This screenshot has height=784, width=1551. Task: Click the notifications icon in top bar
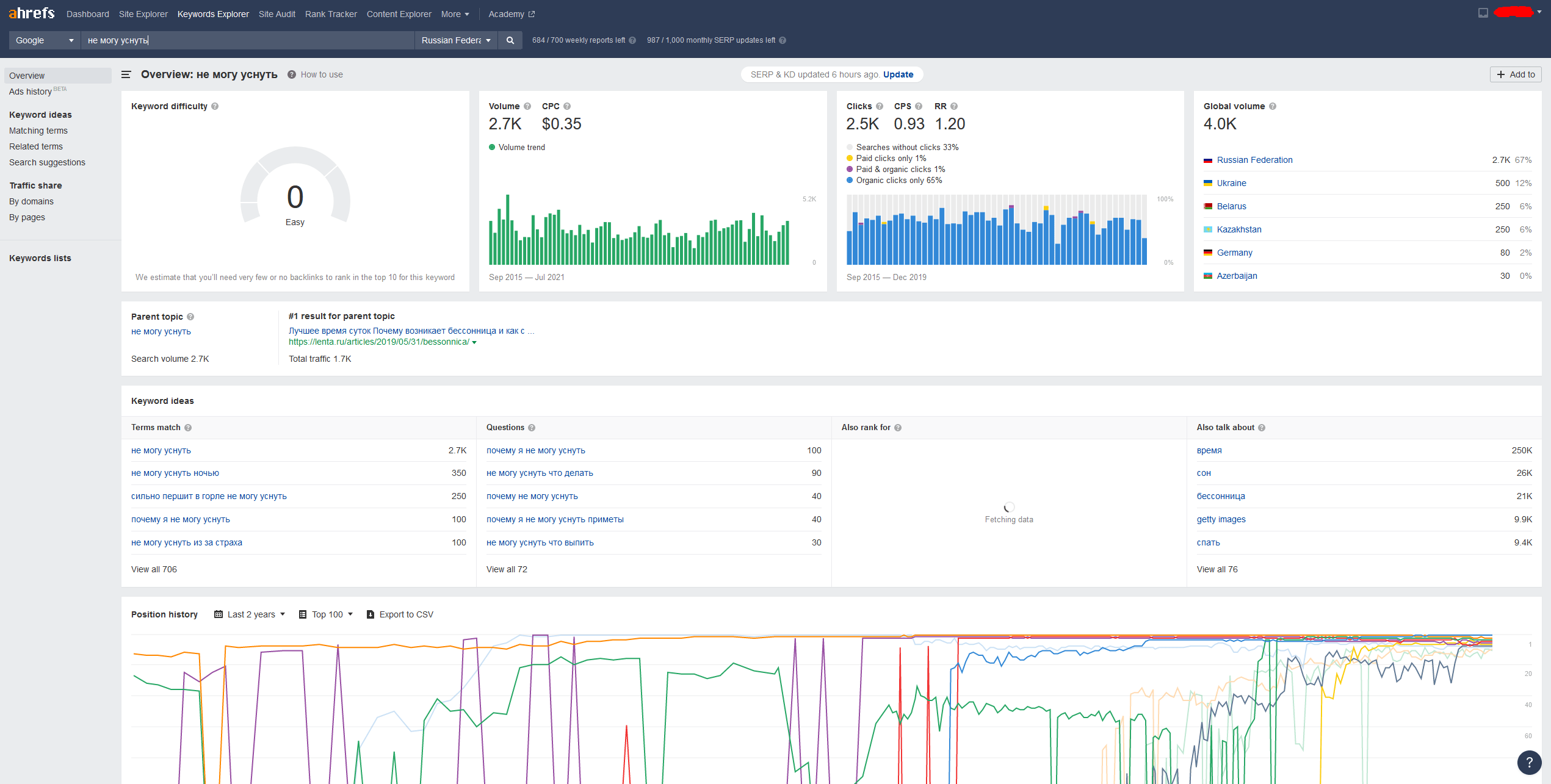click(1483, 13)
